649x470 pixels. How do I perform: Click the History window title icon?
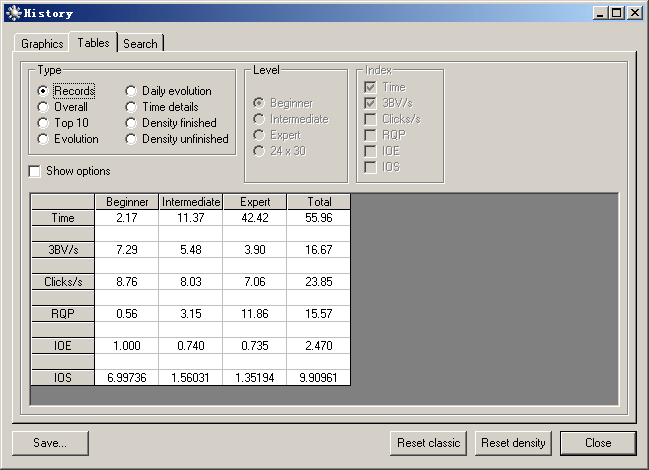coord(14,13)
